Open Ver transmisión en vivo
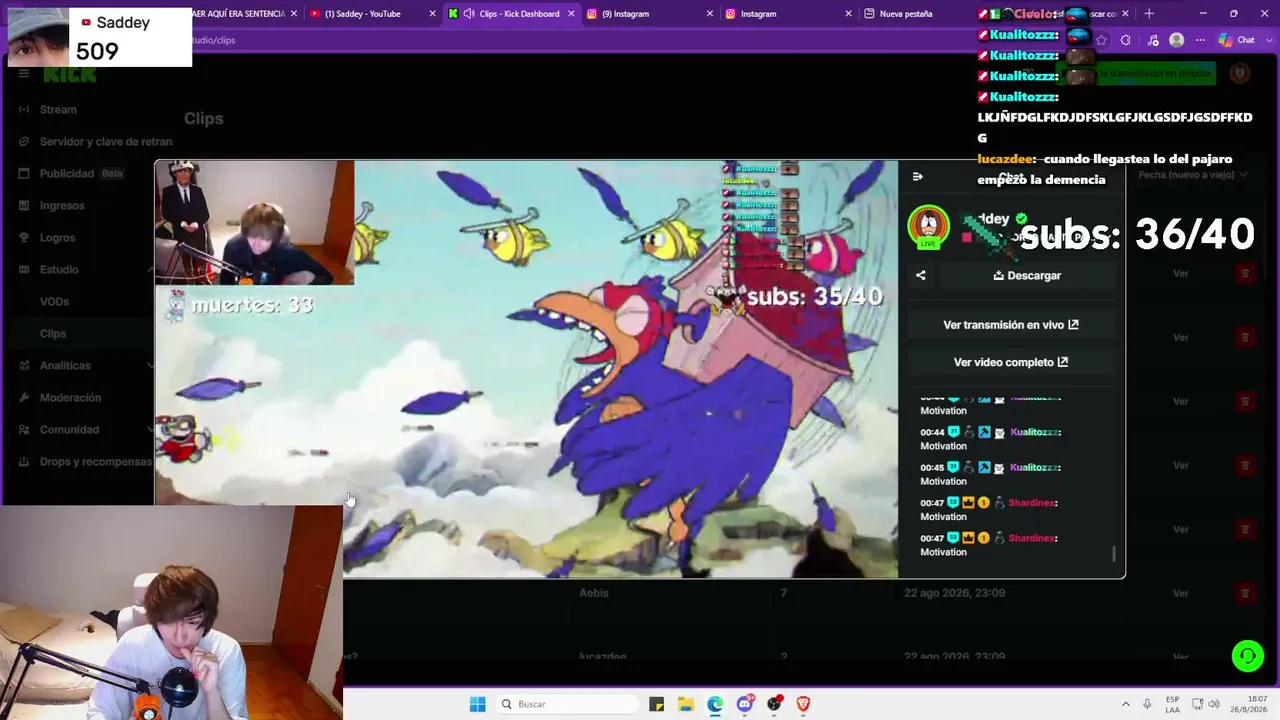Image resolution: width=1280 pixels, height=720 pixels. [1011, 325]
